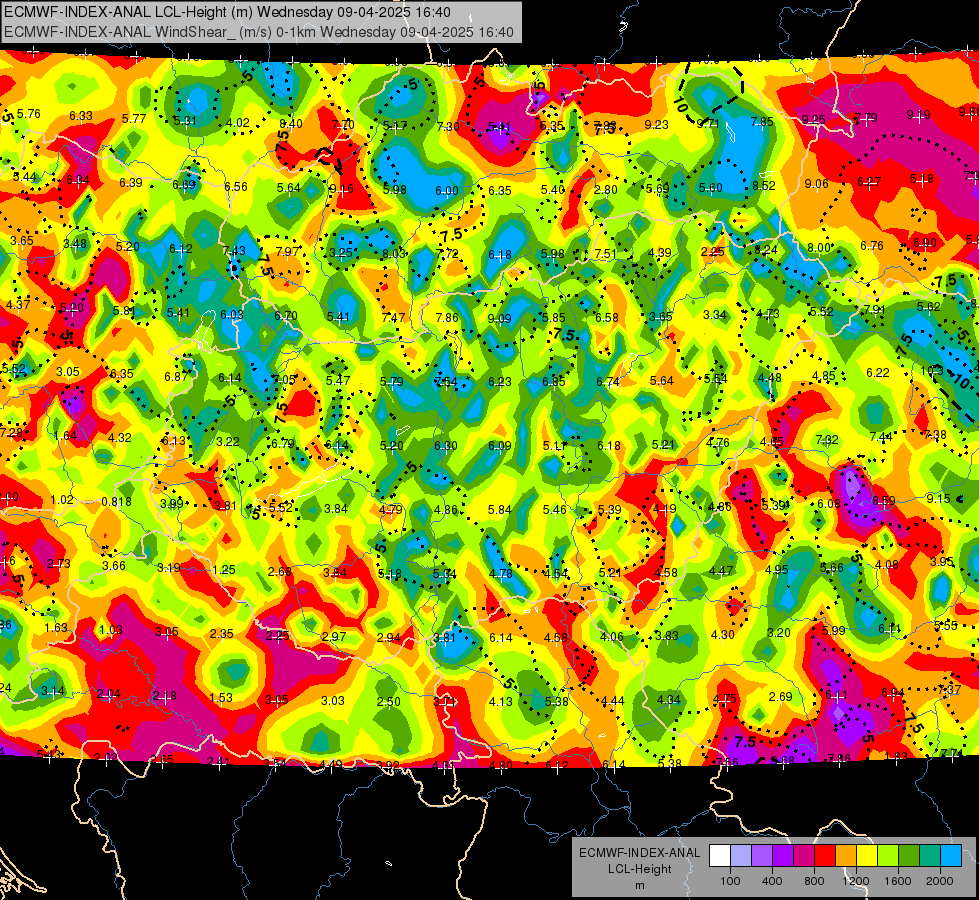Click the wind shear value 3.48

[75, 244]
